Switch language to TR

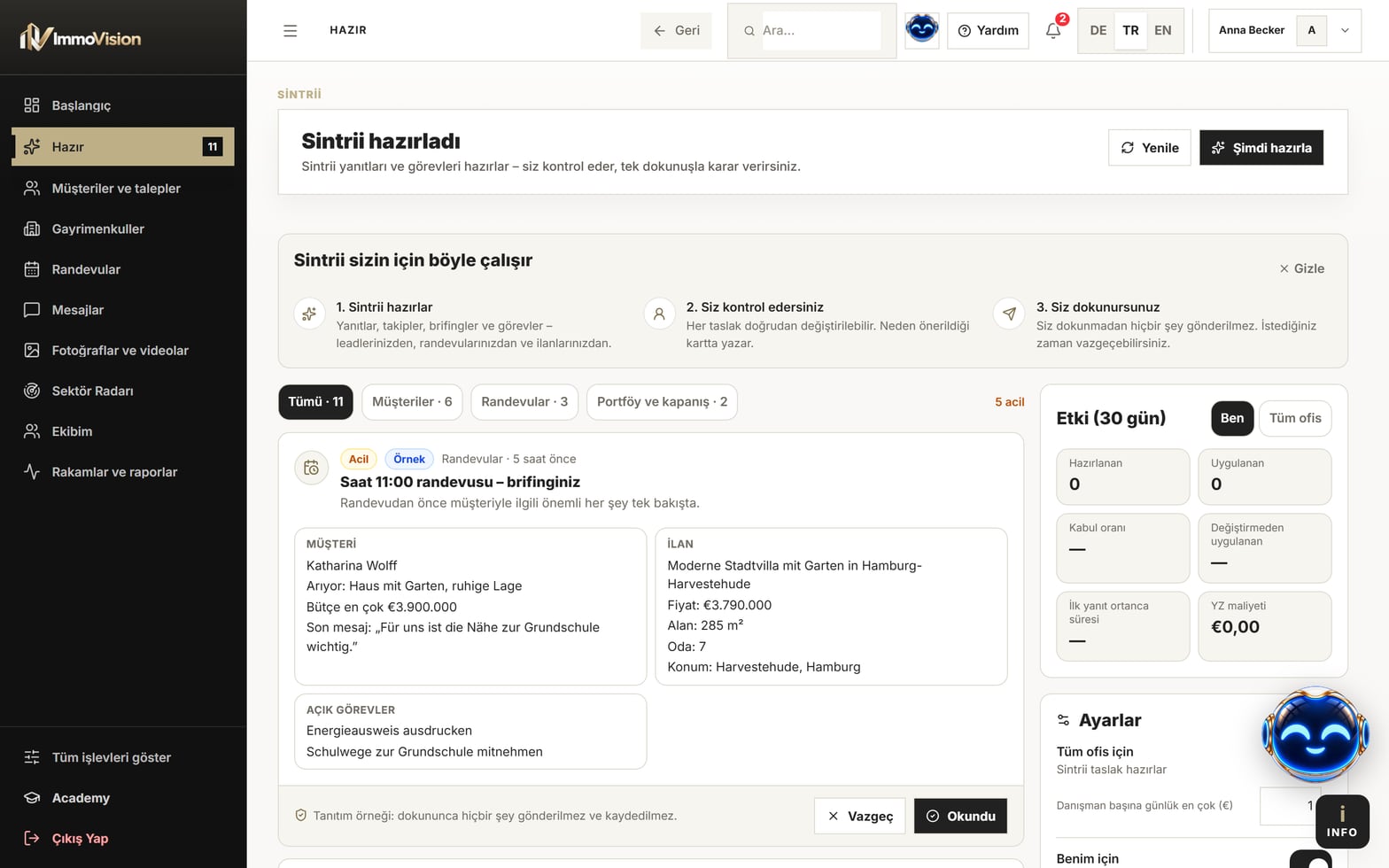(x=1130, y=30)
